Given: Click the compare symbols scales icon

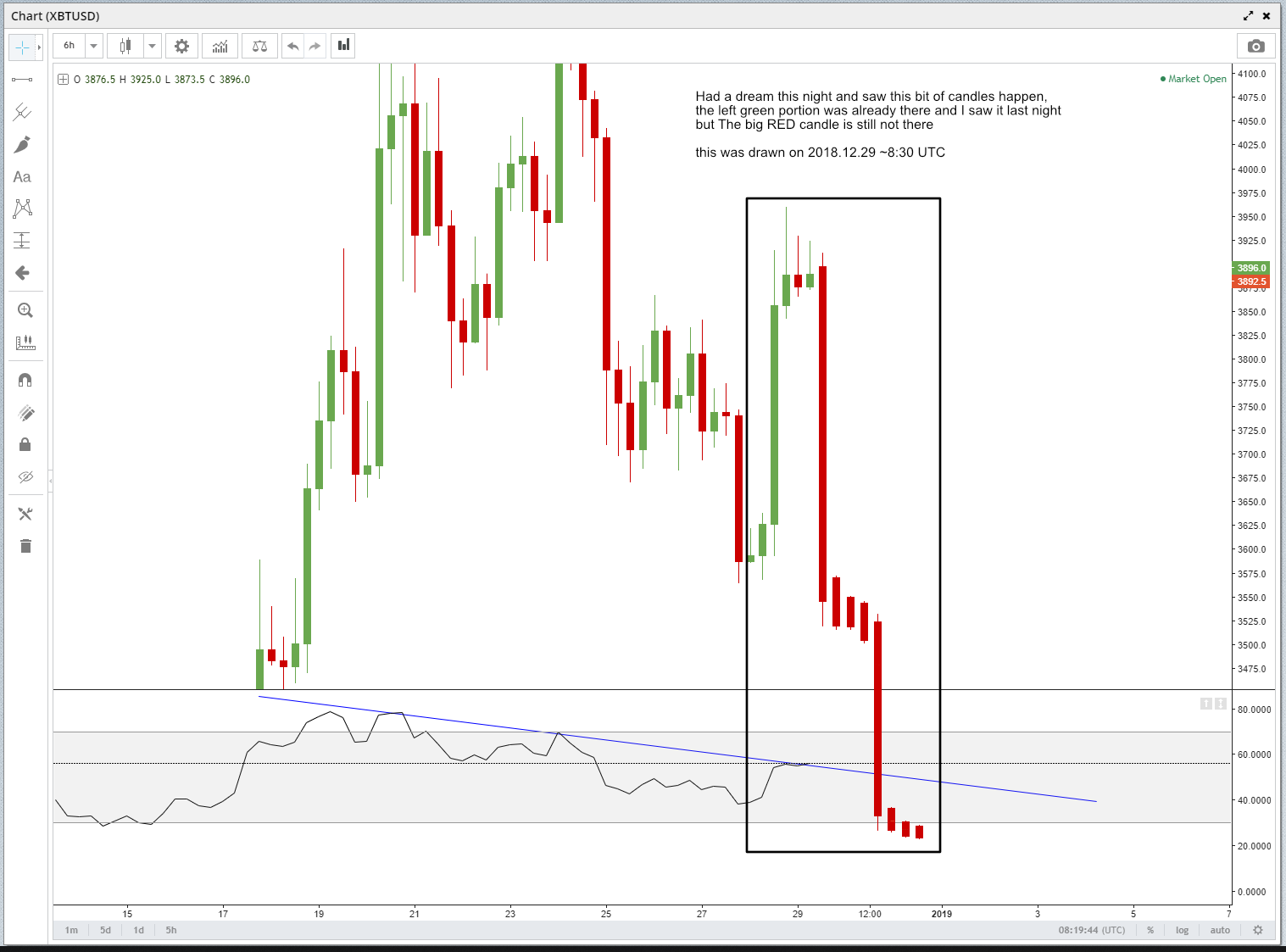Looking at the screenshot, I should pyautogui.click(x=259, y=46).
